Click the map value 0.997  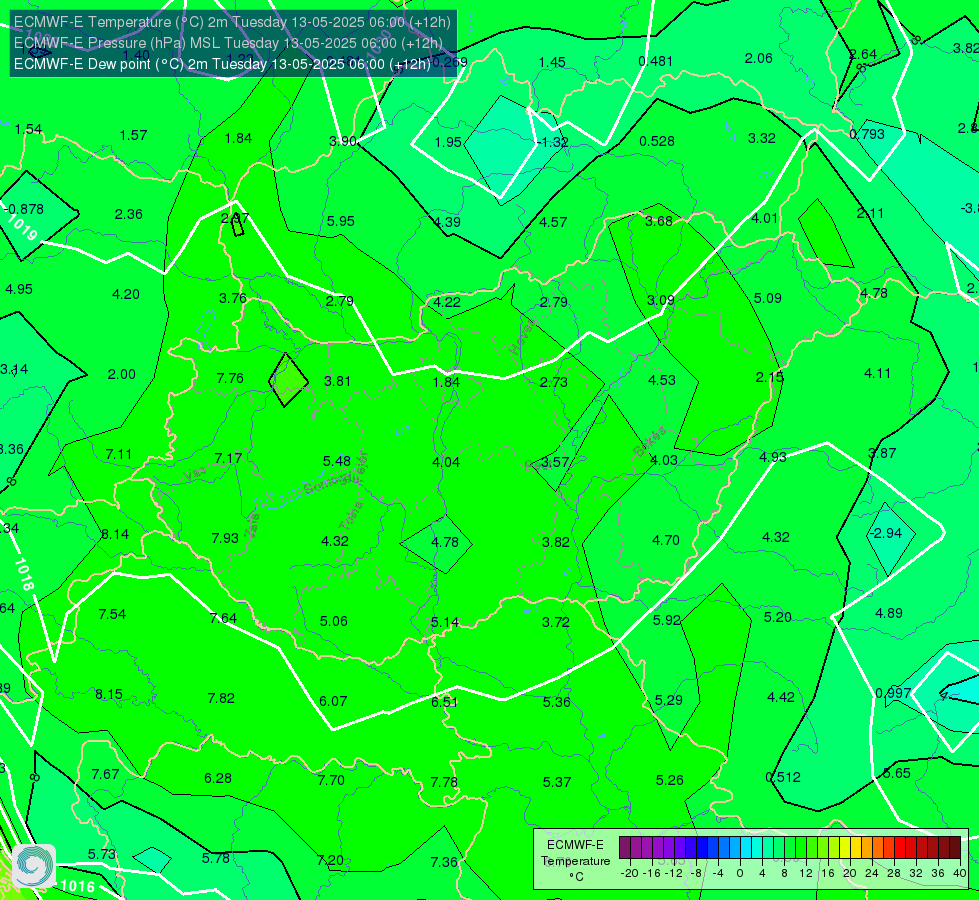pyautogui.click(x=893, y=693)
